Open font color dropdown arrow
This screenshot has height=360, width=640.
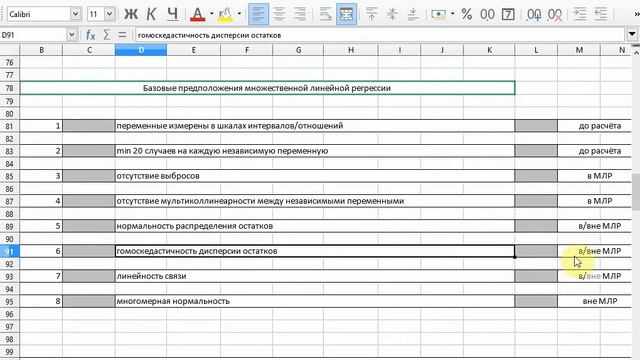[x=211, y=14]
